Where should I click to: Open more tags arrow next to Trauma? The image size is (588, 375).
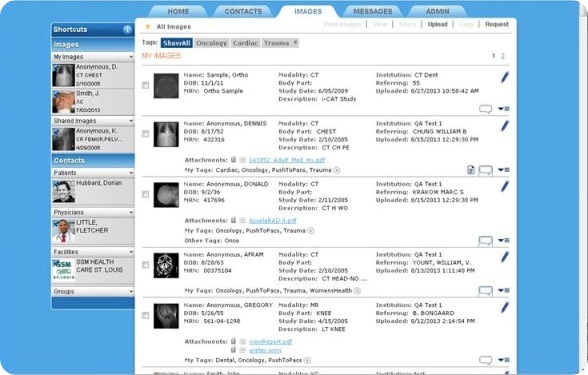pyautogui.click(x=296, y=43)
